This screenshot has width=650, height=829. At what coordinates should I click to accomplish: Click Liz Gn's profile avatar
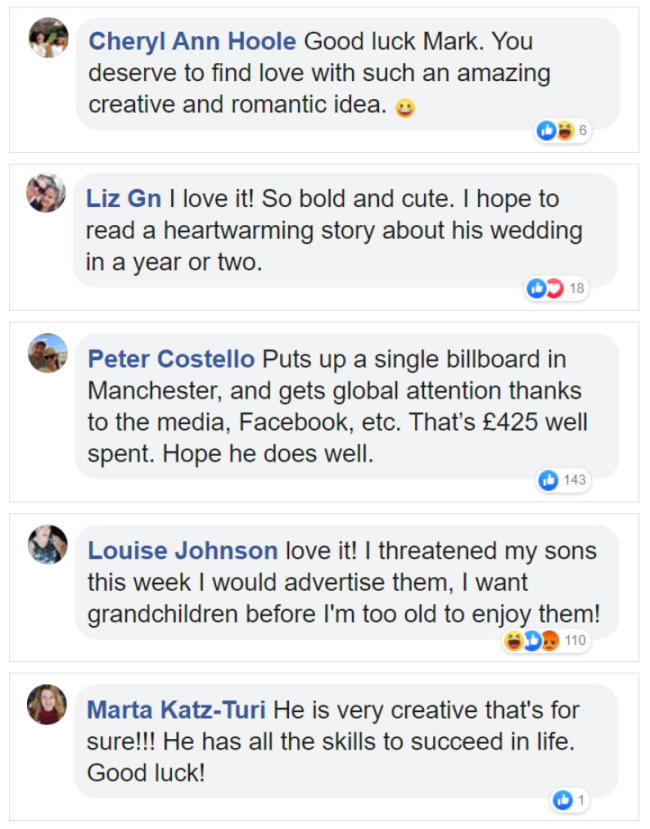(46, 193)
